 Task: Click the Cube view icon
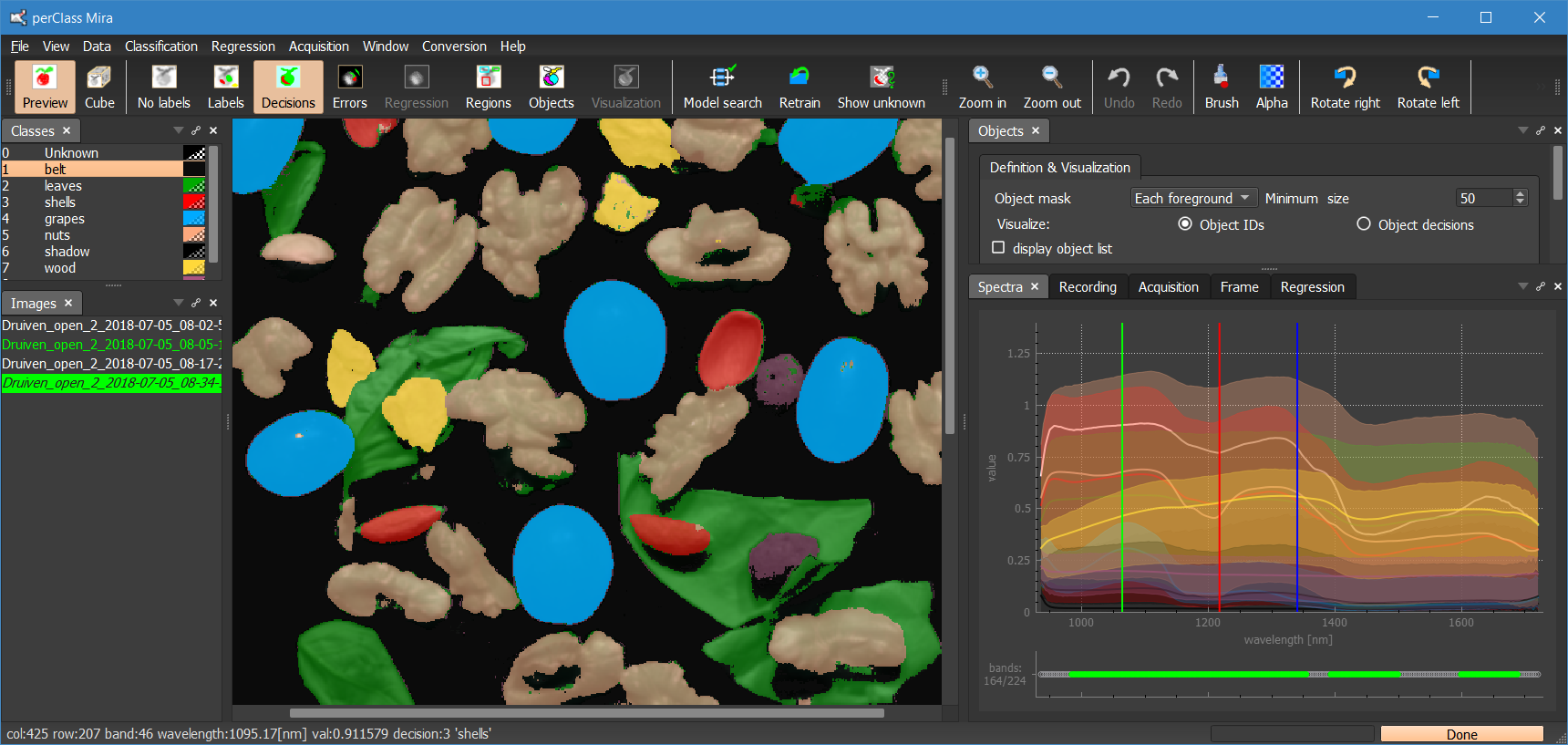(x=99, y=88)
